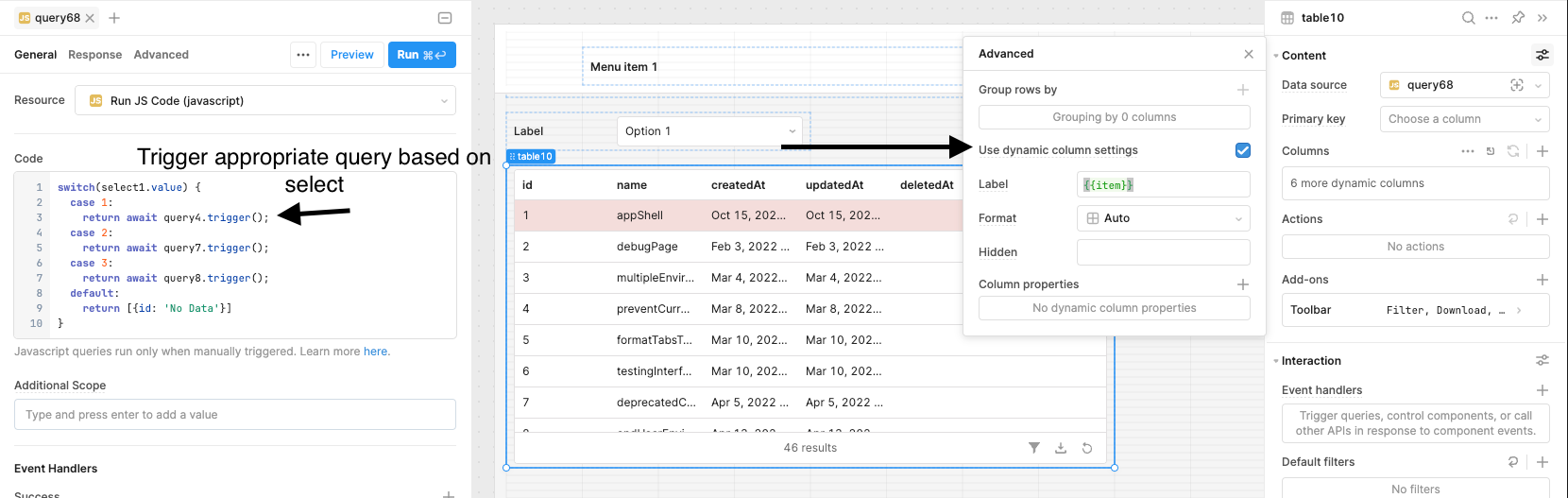The height and width of the screenshot is (498, 1568).
Task: Click the Preview button
Action: tap(351, 55)
